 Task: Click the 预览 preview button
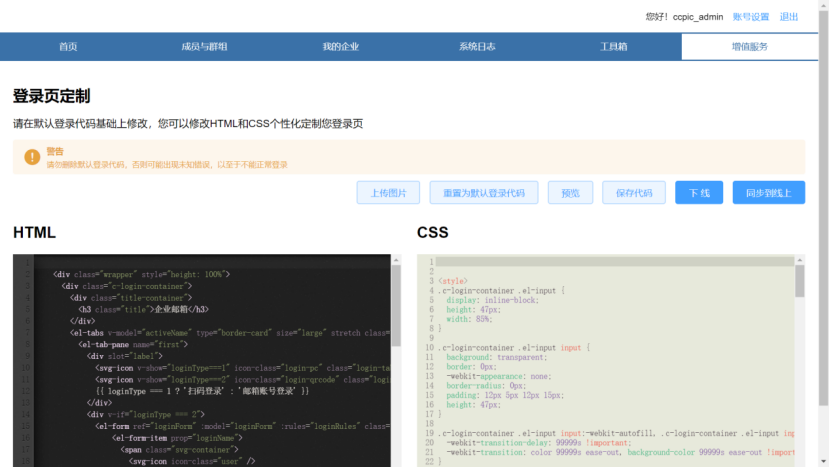pos(570,193)
